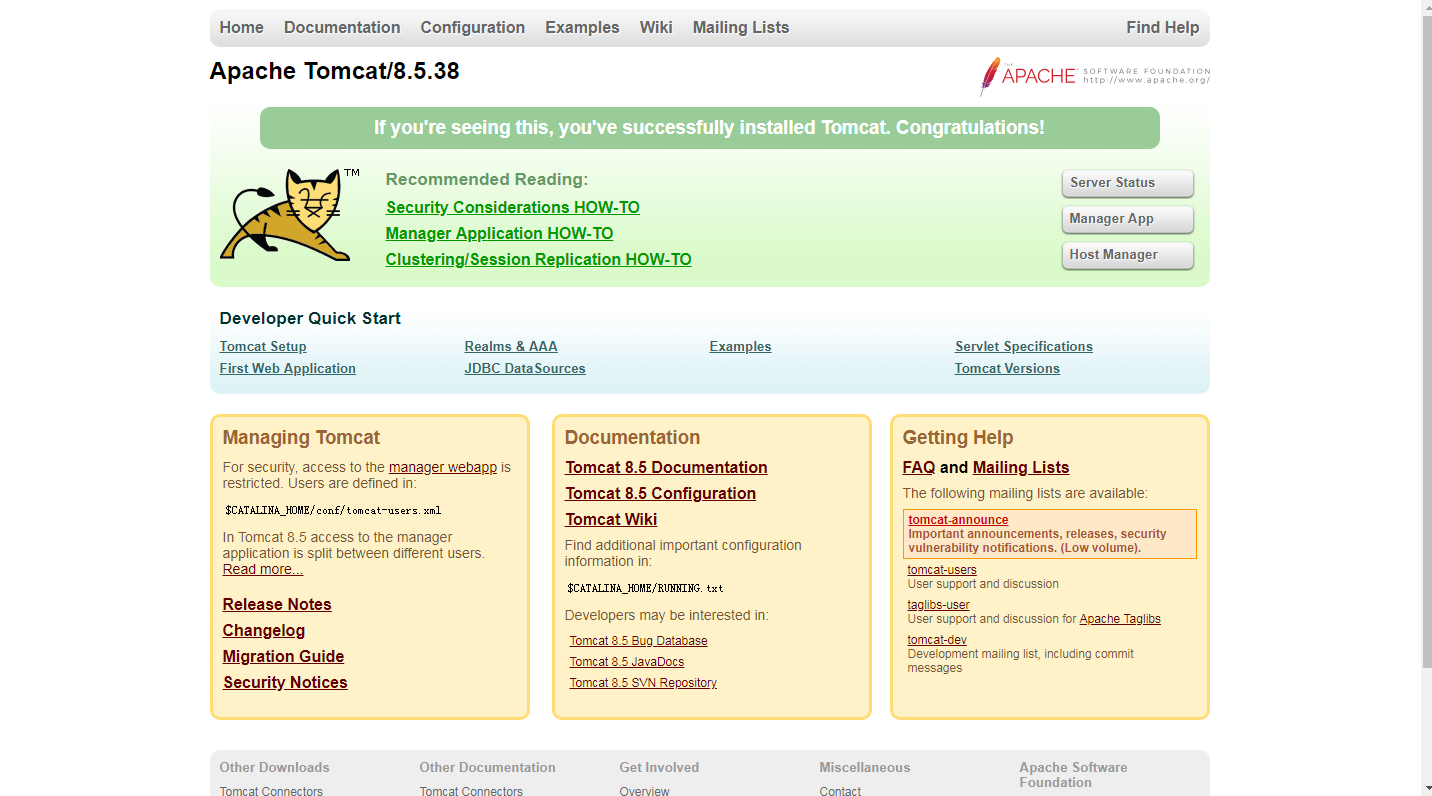The image size is (1432, 796).
Task: Click the Get Involved footer heading
Action: coord(659,768)
